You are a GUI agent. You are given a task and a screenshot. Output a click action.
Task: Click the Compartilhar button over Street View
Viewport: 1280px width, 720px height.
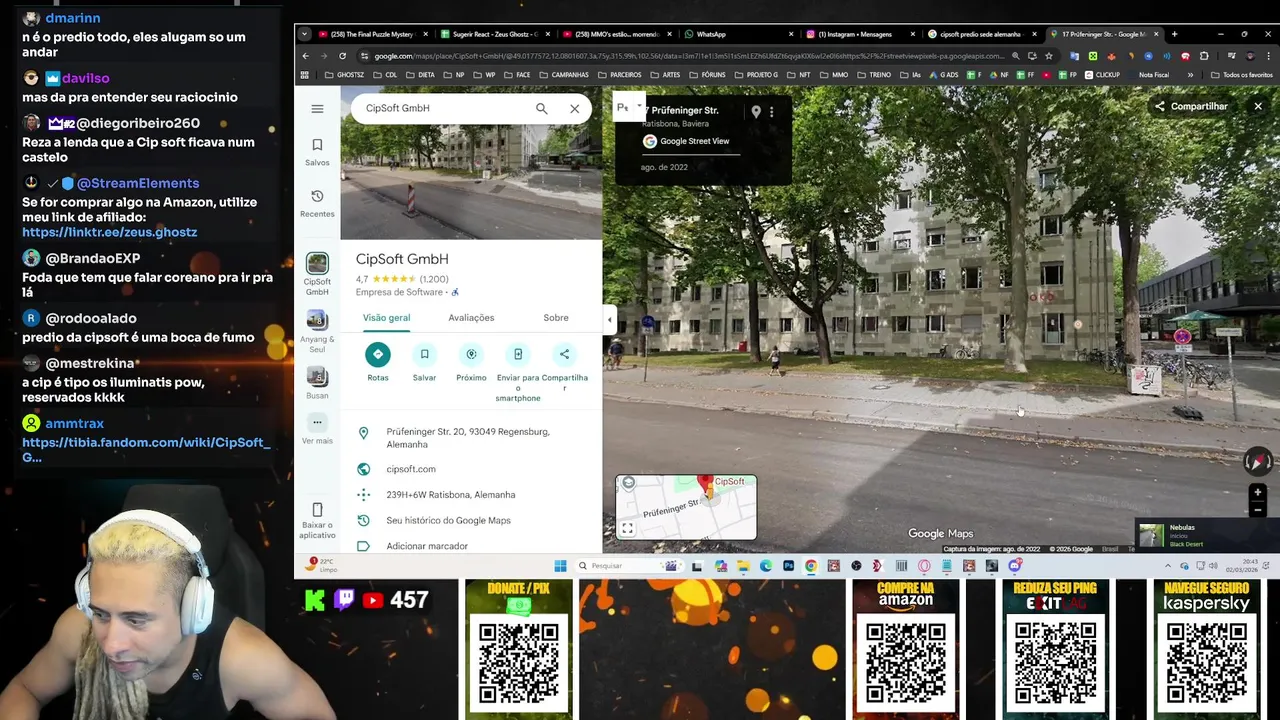pyautogui.click(x=1191, y=106)
